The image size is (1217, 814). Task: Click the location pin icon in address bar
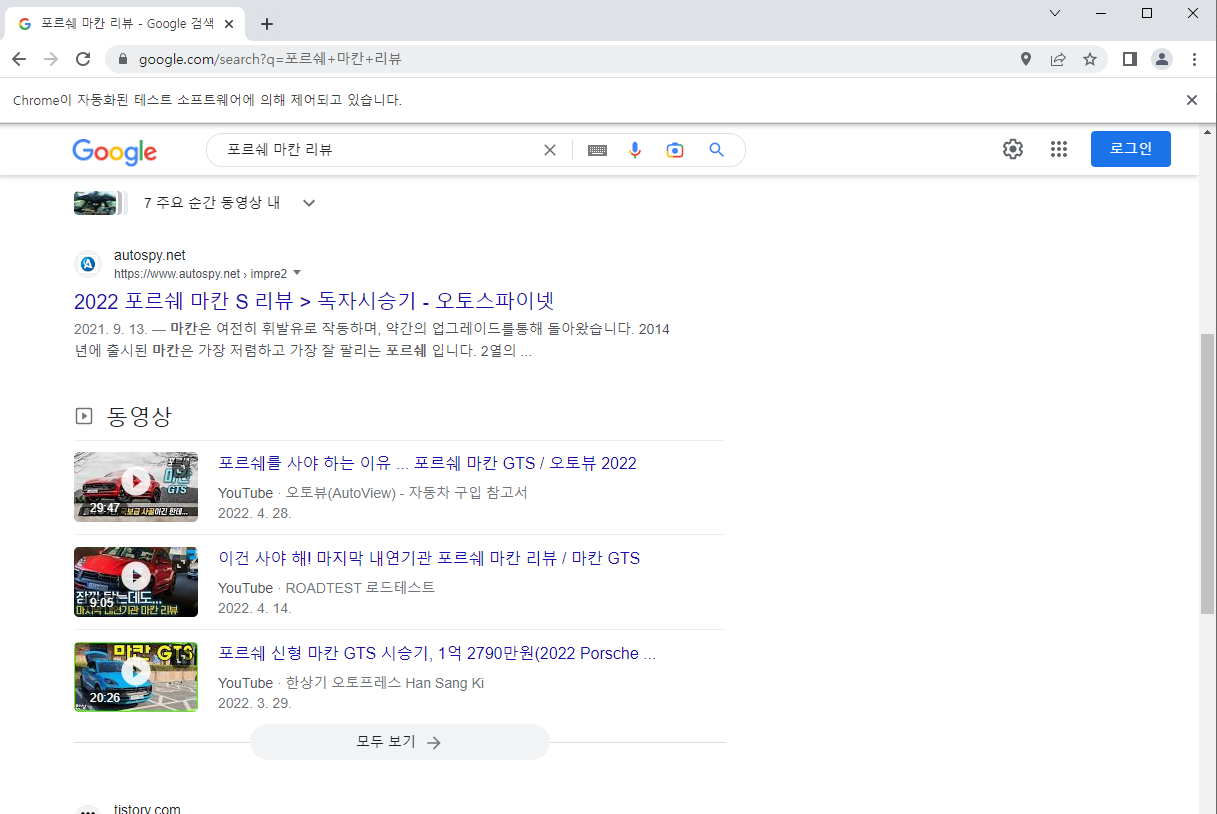(1026, 59)
